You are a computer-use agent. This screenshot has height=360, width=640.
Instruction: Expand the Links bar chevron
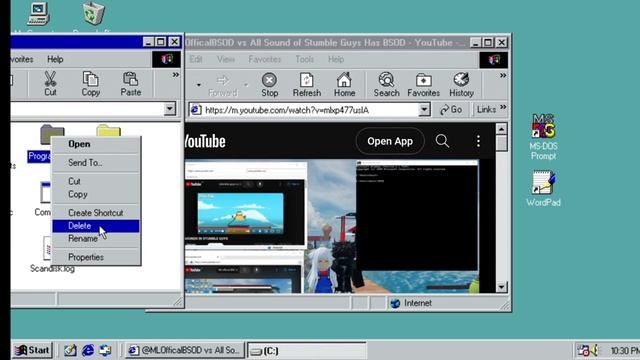503,107
